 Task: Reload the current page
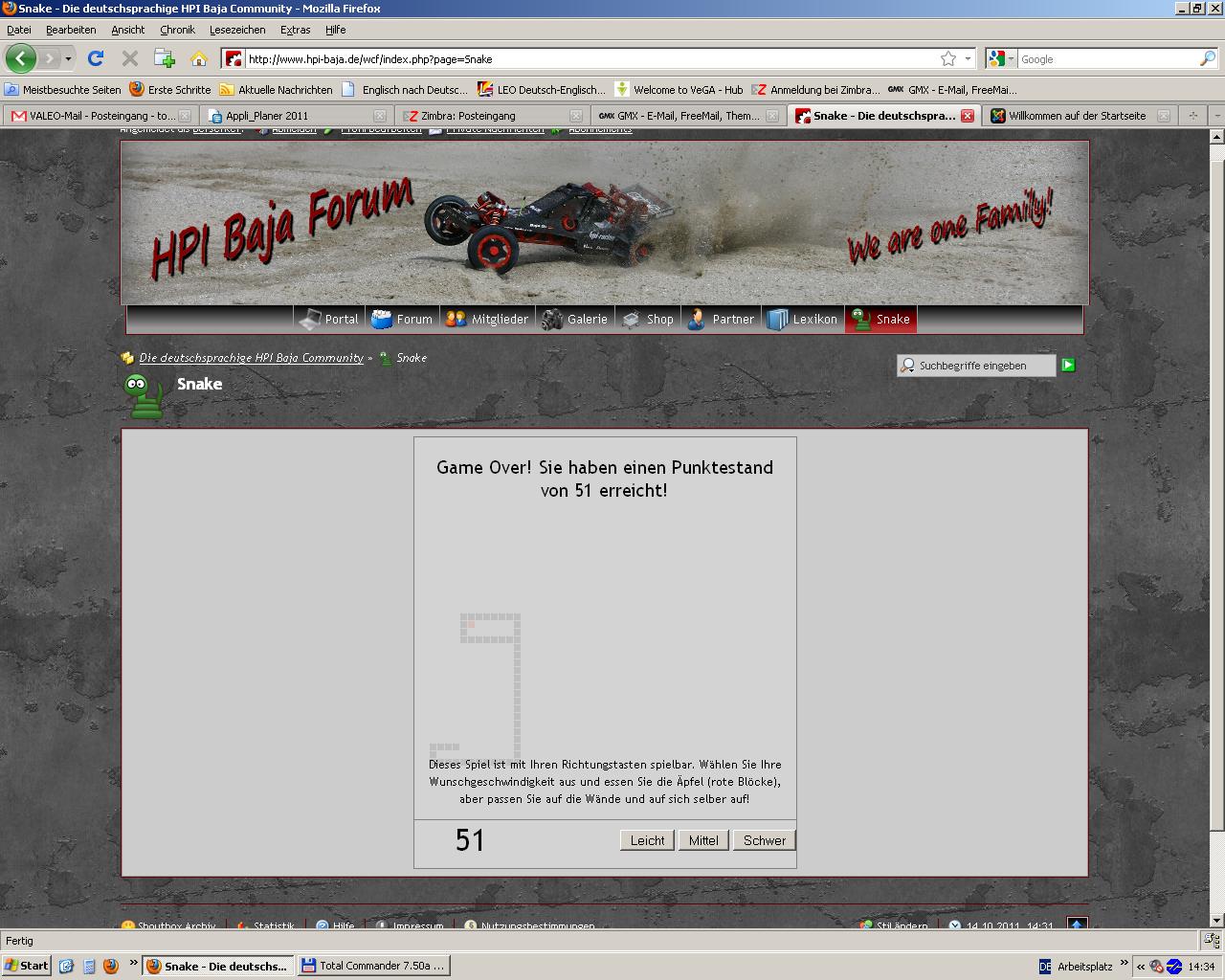[x=96, y=58]
